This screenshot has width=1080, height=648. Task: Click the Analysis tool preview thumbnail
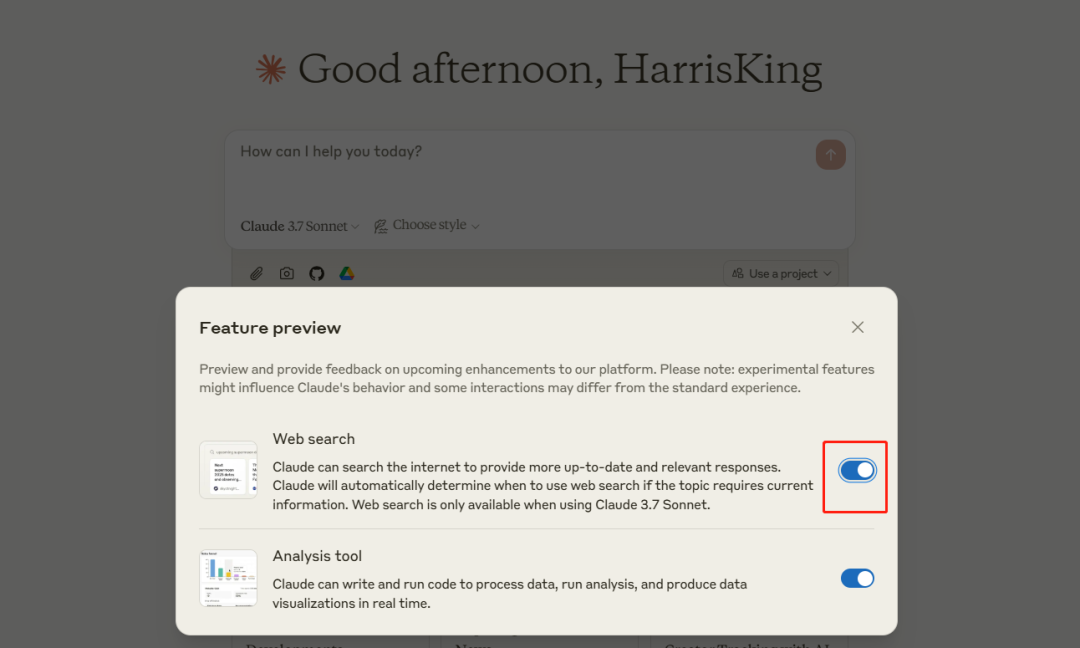coord(228,578)
